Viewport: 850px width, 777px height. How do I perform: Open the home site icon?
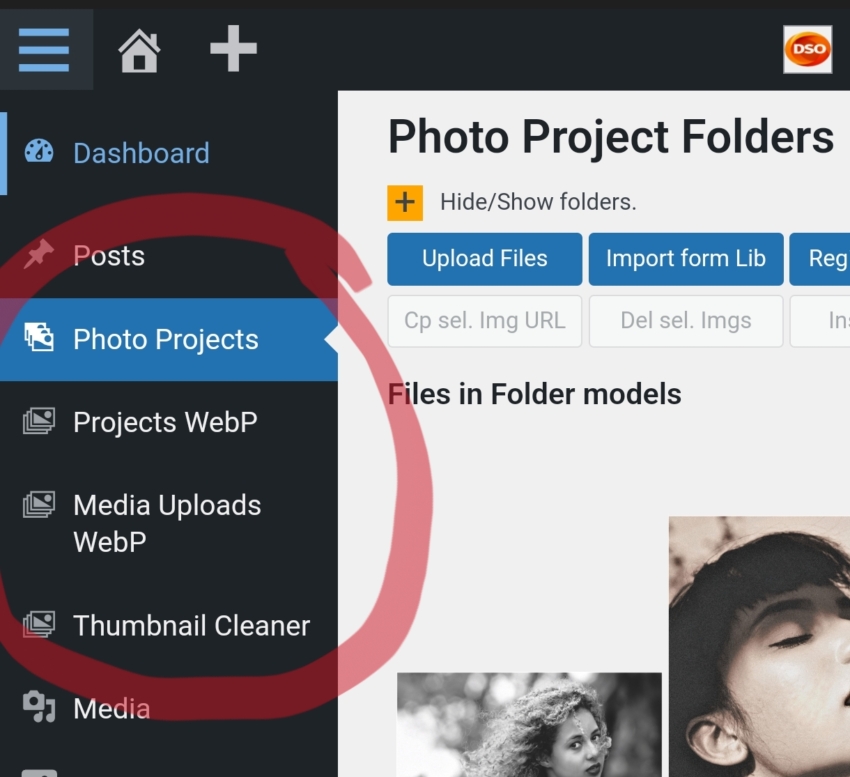pos(139,50)
